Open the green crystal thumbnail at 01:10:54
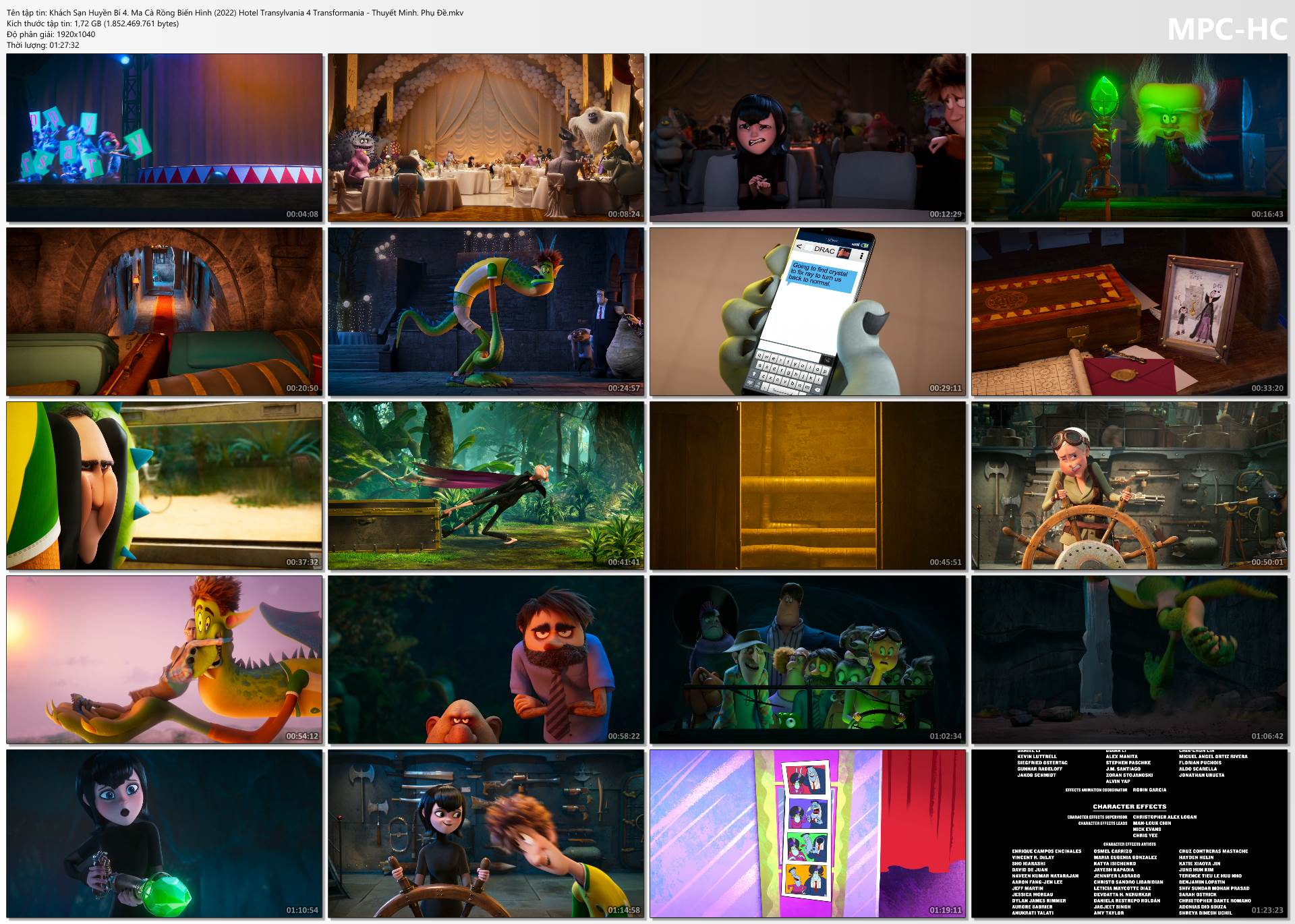The width and height of the screenshot is (1295, 924). tap(165, 834)
